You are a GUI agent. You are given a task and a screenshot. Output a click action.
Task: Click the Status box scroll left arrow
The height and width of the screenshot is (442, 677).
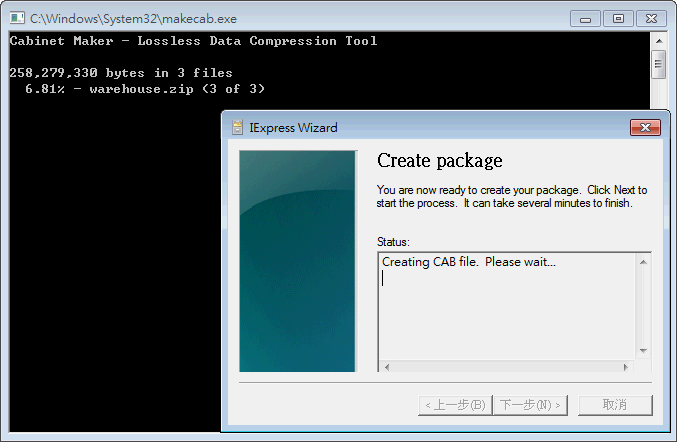(387, 367)
